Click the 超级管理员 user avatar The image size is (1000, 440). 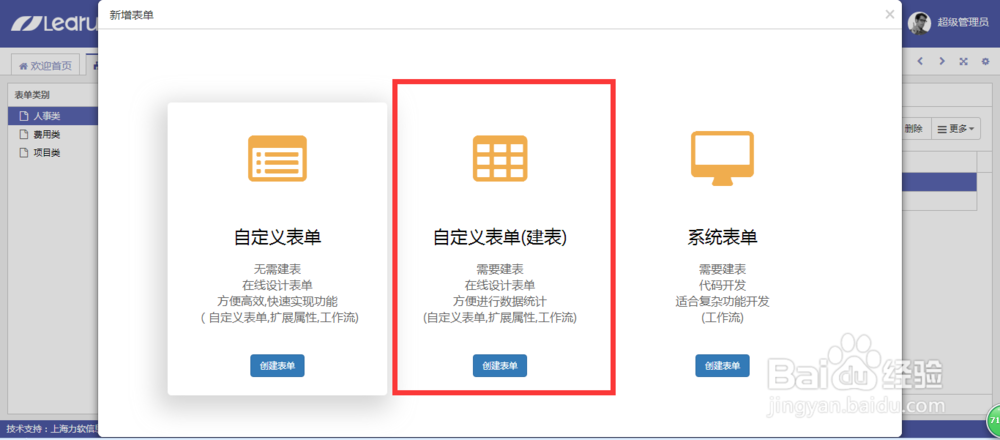click(x=919, y=23)
